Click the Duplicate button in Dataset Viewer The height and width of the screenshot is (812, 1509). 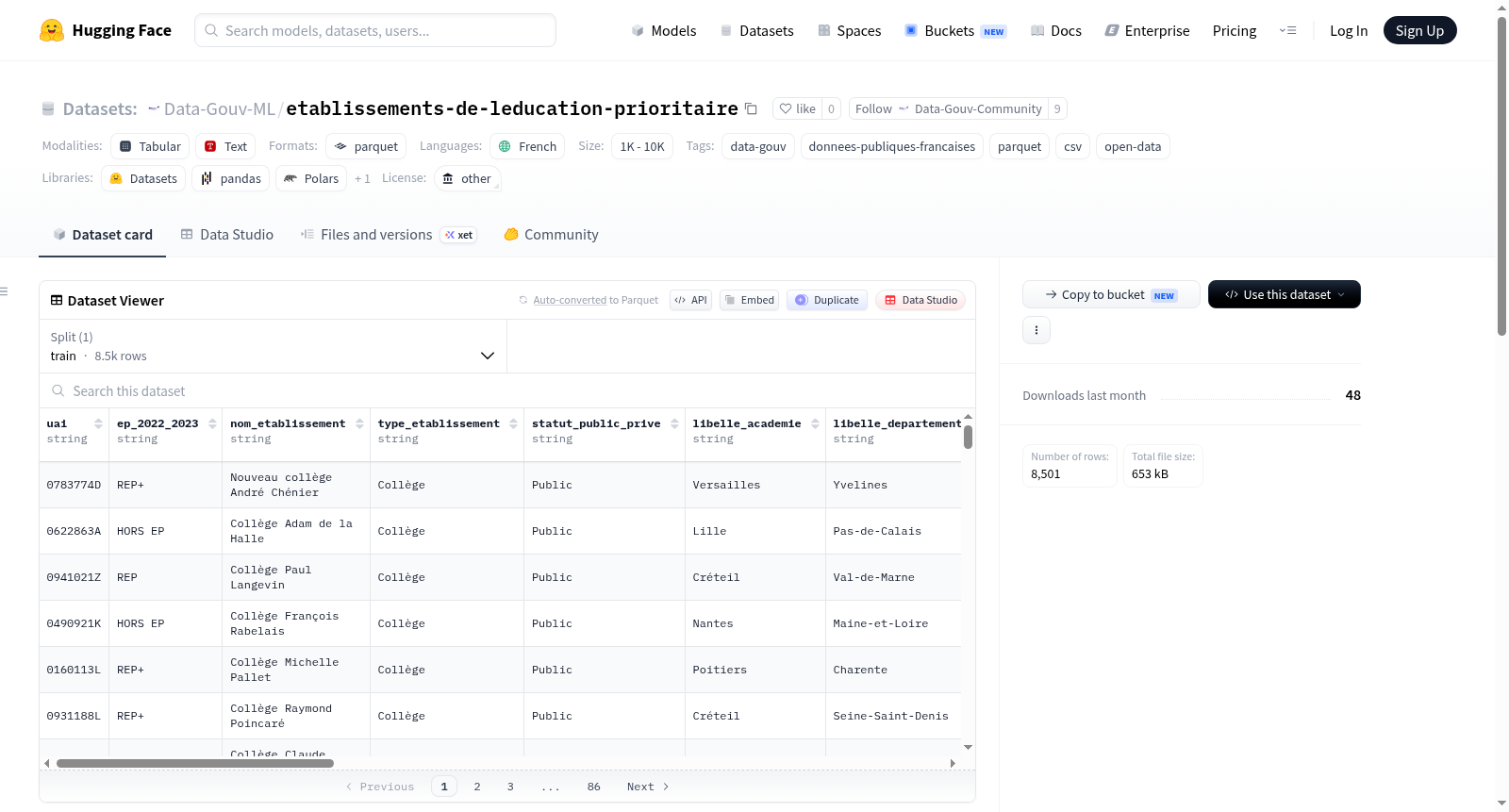pos(826,300)
